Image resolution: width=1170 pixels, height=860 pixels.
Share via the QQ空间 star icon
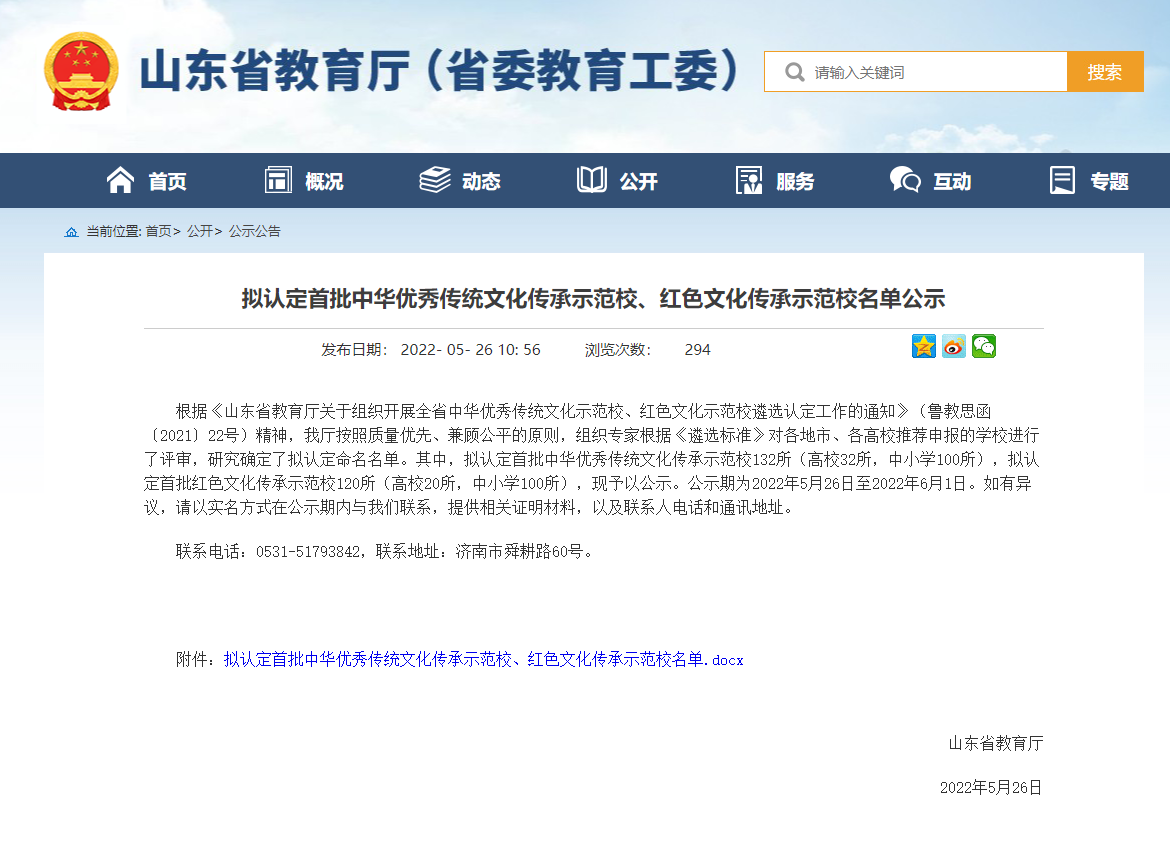(x=924, y=347)
